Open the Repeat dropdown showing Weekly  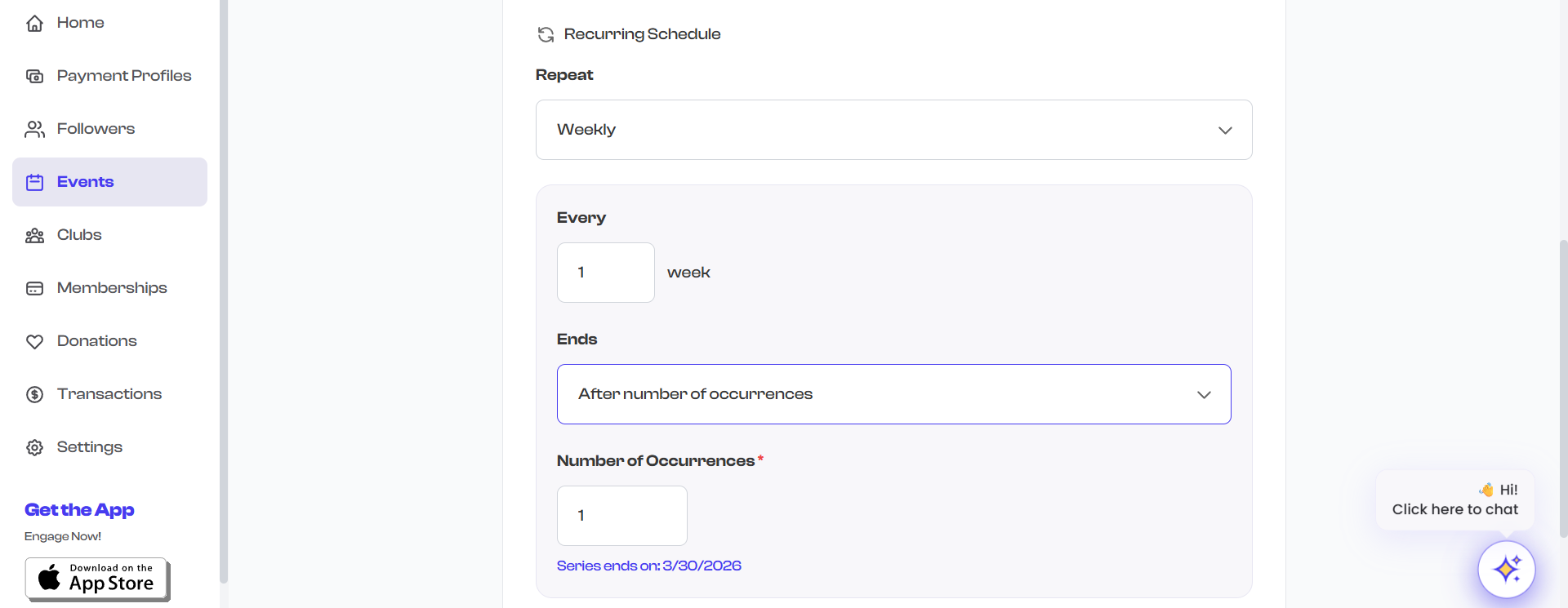tap(893, 130)
